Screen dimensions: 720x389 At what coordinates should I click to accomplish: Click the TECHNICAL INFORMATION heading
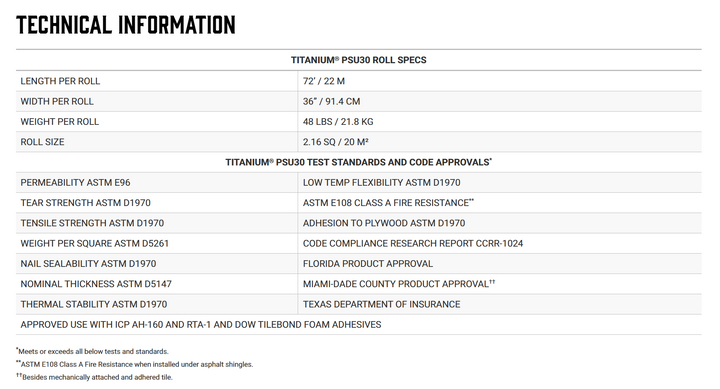point(126,25)
